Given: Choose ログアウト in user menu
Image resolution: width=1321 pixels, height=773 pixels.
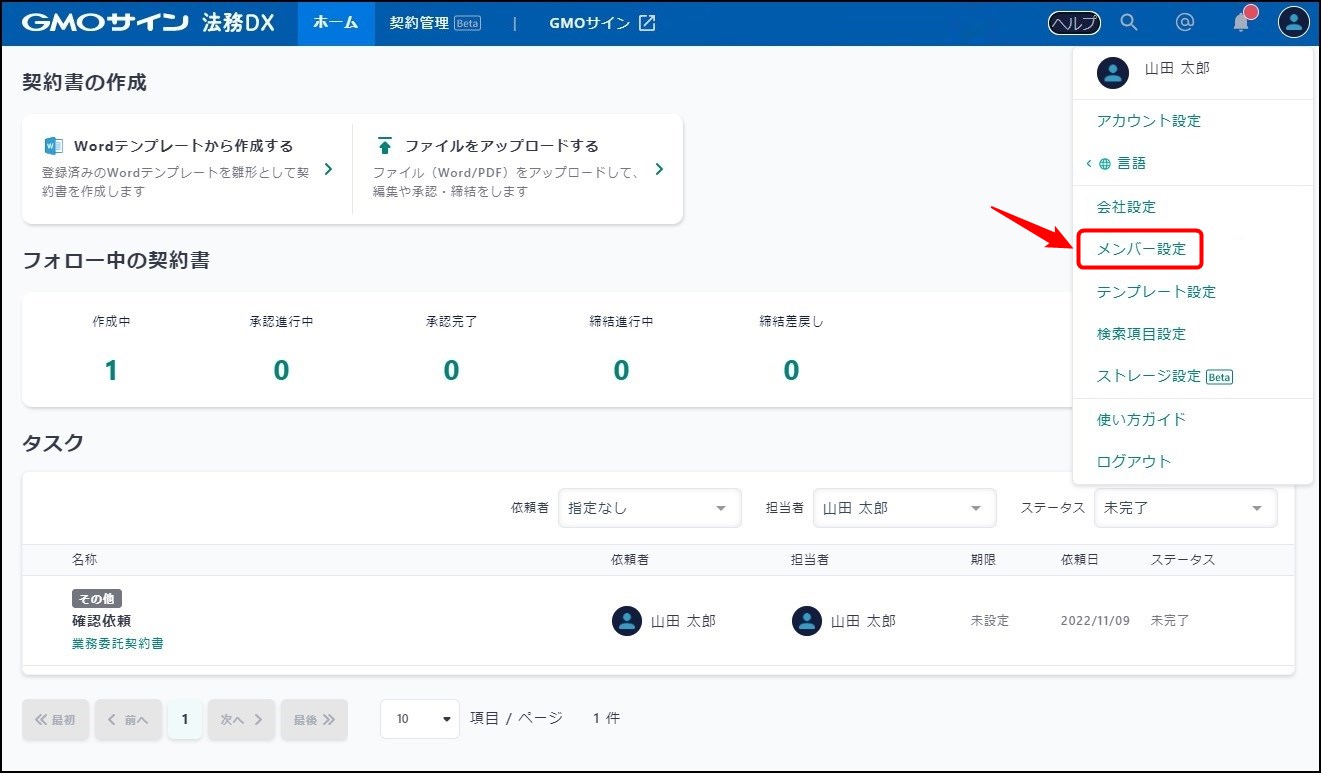Looking at the screenshot, I should pyautogui.click(x=1133, y=461).
